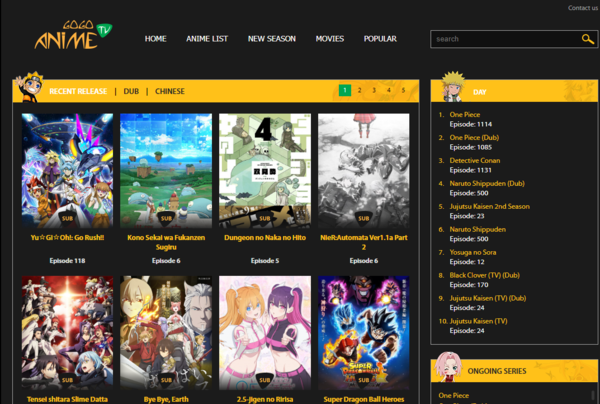
Task: Open the 2.5-jigen no Ririsa poster
Action: pos(265,332)
